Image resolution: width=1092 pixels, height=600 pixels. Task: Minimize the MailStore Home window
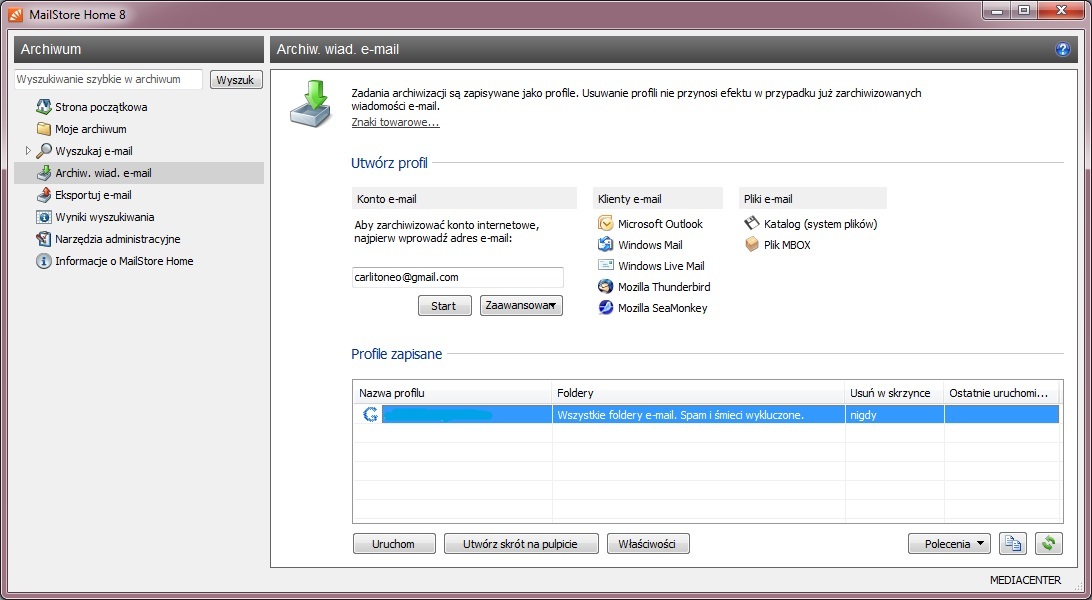997,10
